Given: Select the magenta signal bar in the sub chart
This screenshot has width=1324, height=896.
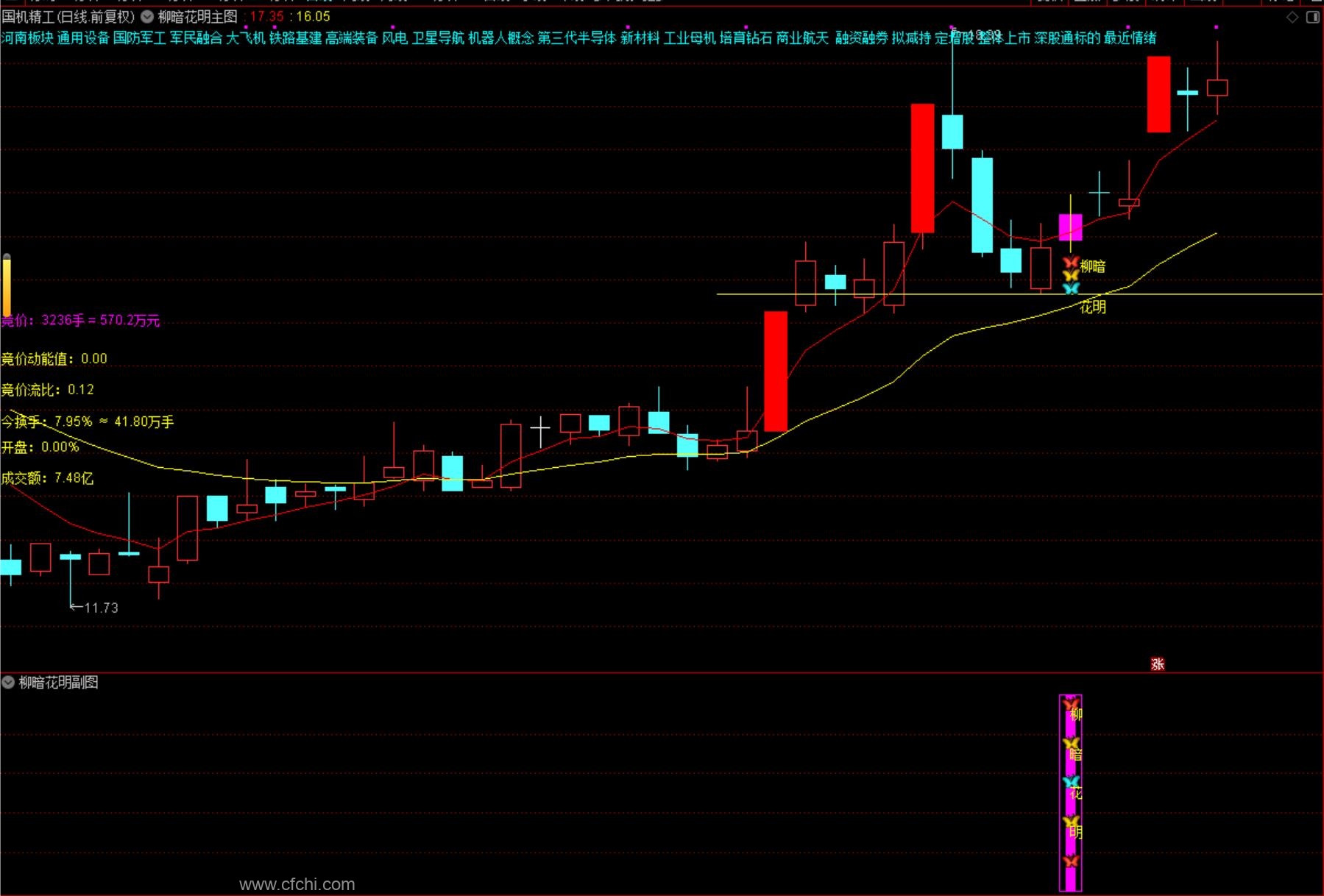Looking at the screenshot, I should tap(1071, 793).
